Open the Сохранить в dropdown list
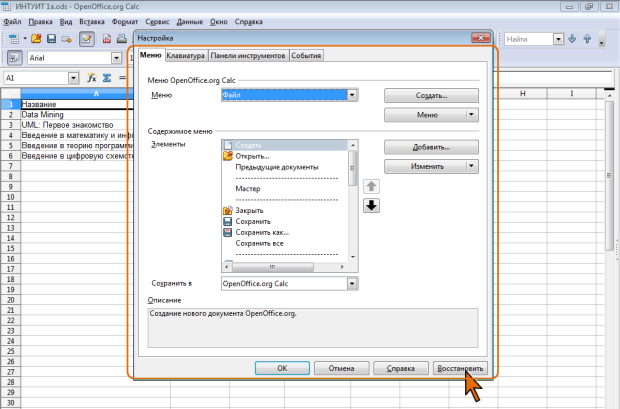Viewport: 620px width, 409px height. coord(352,284)
